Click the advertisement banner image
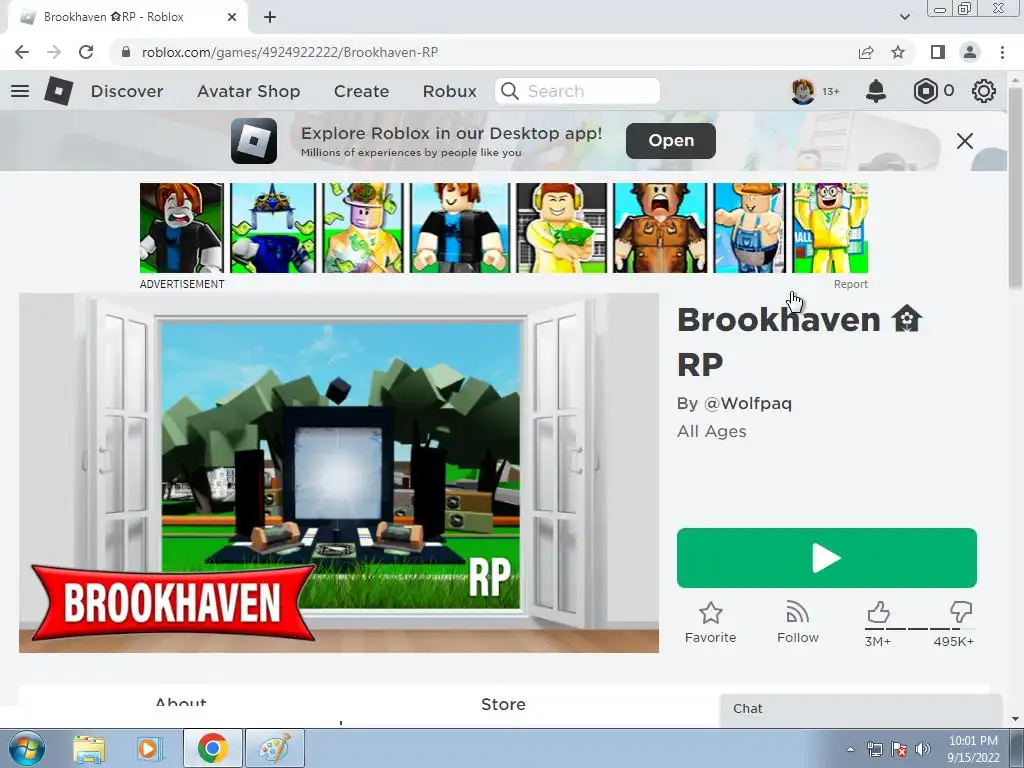Screen dimensions: 1024x768 tap(504, 228)
